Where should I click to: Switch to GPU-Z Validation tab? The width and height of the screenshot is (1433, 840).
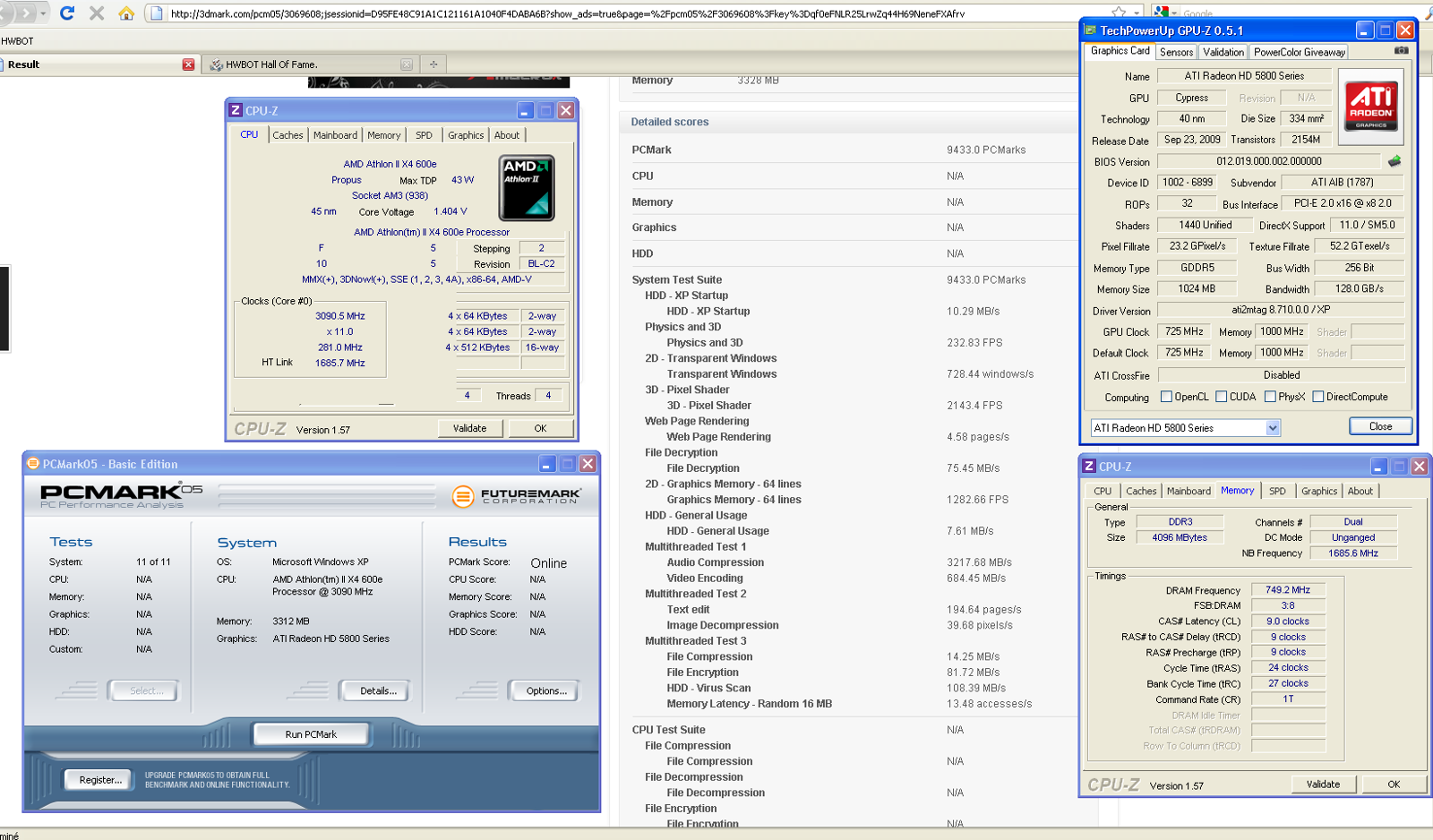1223,52
